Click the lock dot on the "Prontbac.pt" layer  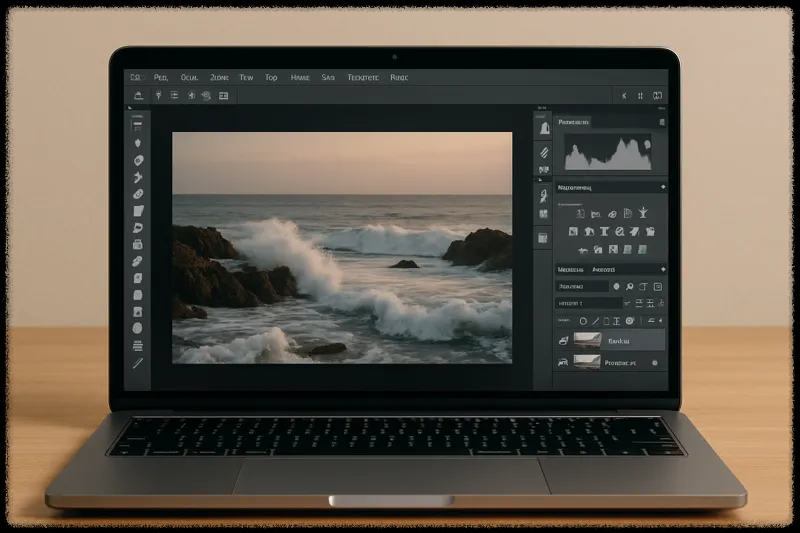click(x=655, y=363)
